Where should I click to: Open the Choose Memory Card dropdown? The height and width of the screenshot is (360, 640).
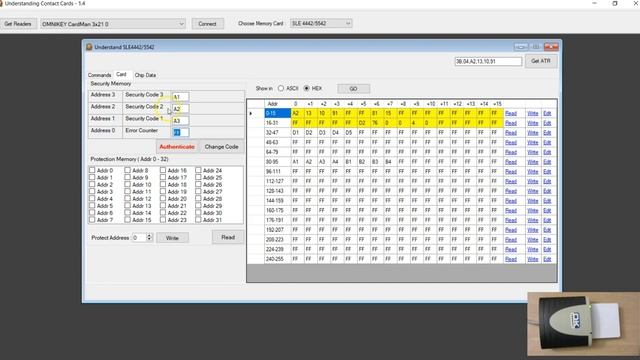pyautogui.click(x=321, y=24)
